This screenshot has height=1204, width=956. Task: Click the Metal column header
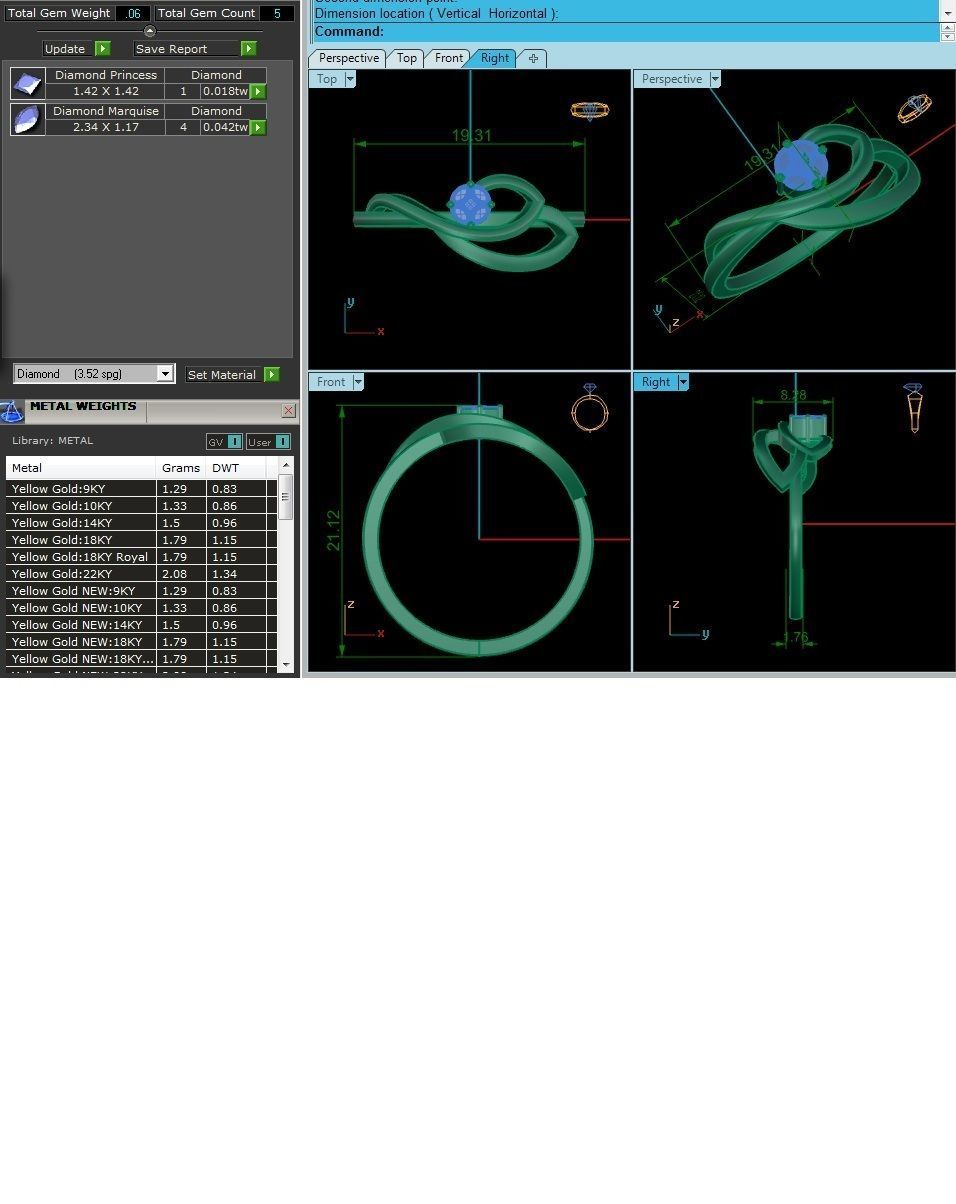pos(81,468)
